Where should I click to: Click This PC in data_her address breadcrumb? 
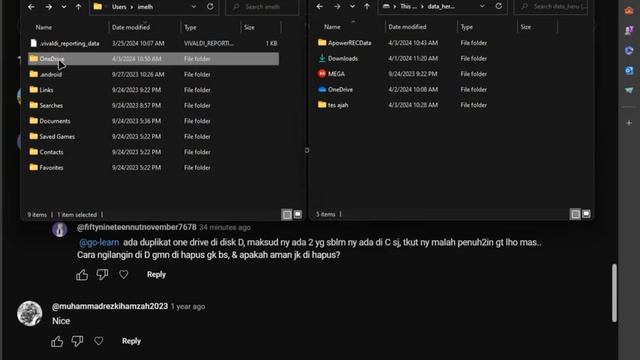(408, 7)
